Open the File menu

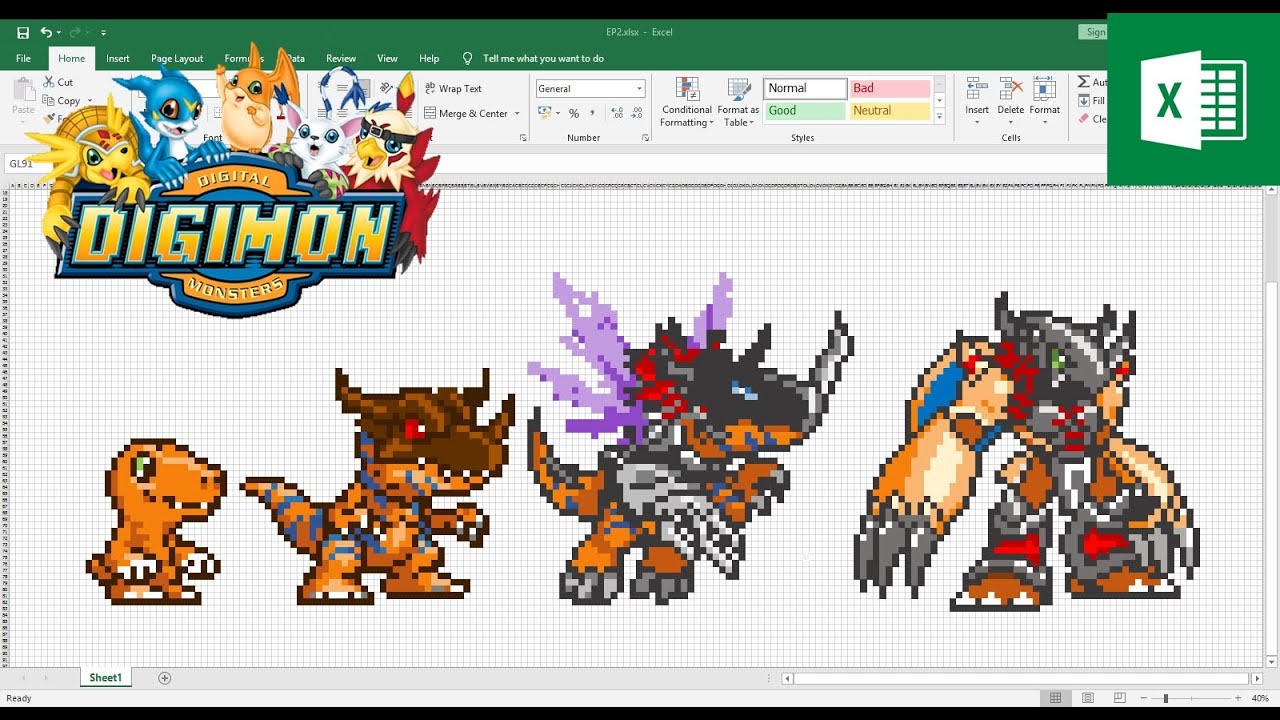pos(23,59)
